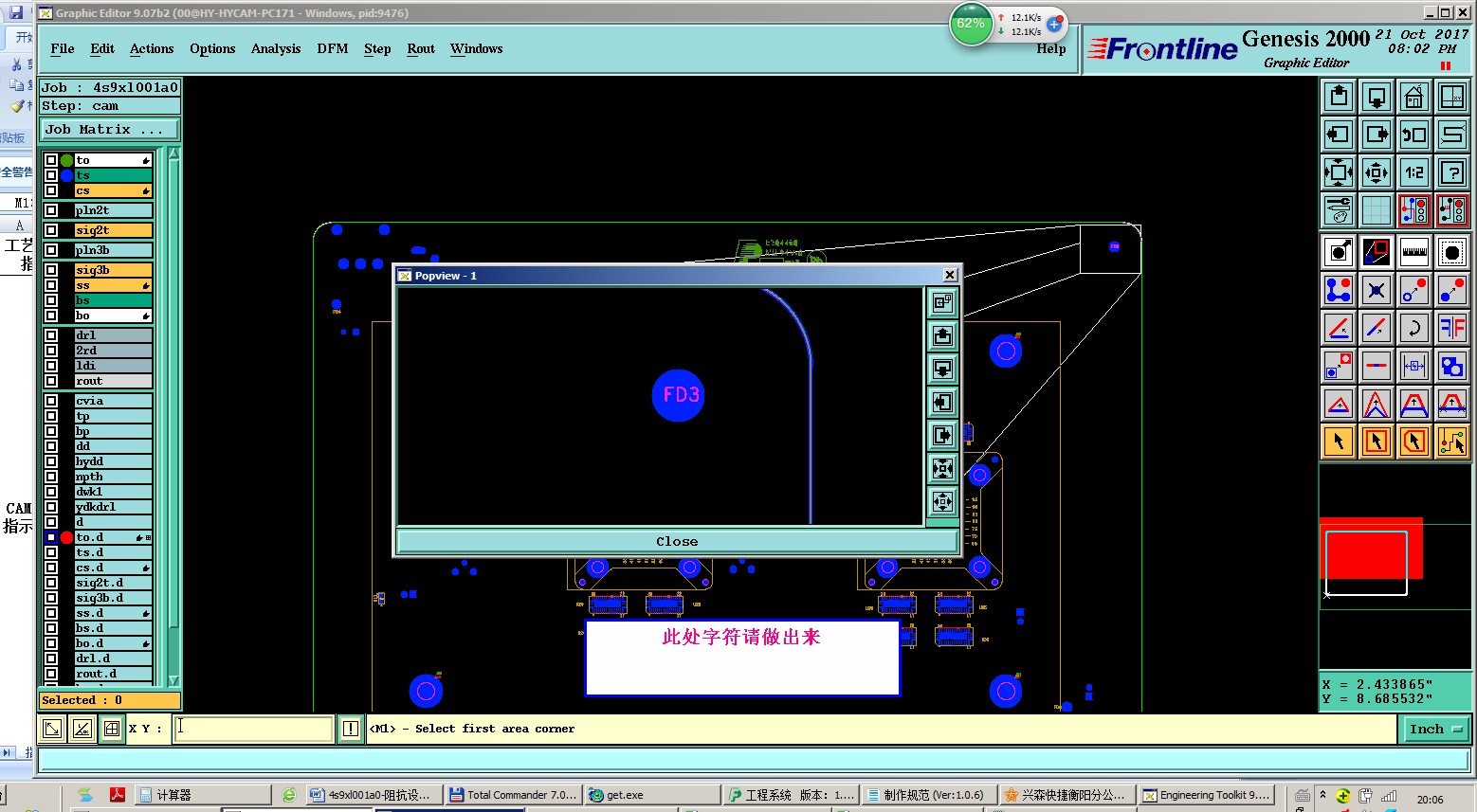Viewport: 1477px width, 812px height.
Task: Toggle checkbox for layer to.d
Action: coord(51,537)
